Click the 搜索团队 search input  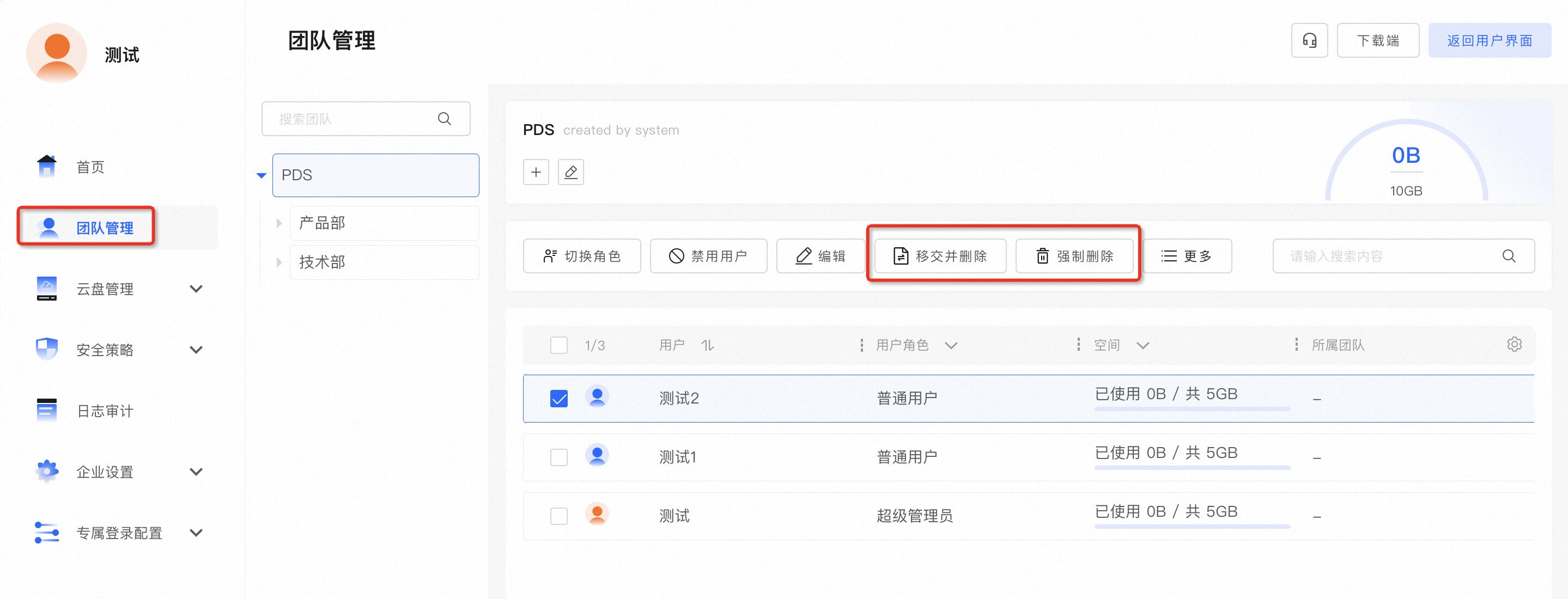coord(366,119)
